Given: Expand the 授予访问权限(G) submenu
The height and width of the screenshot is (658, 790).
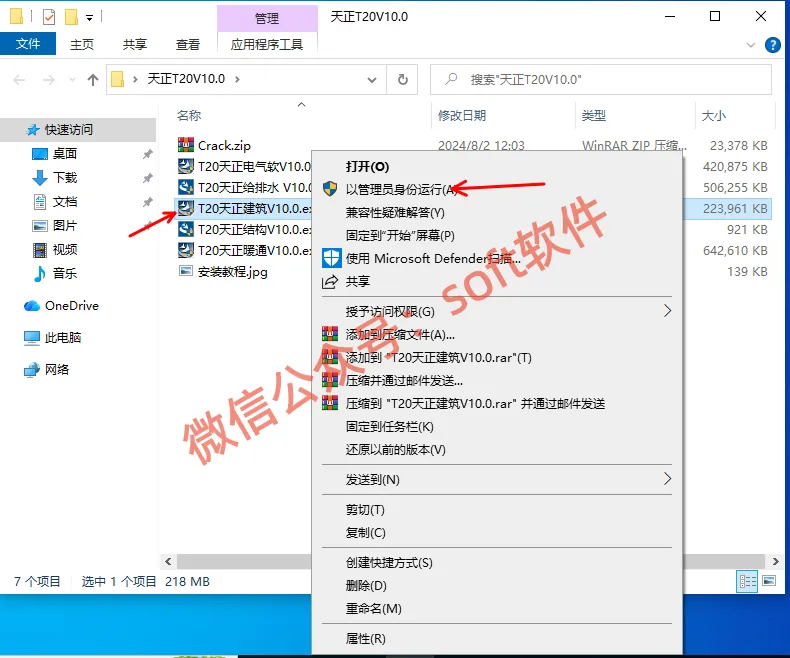Looking at the screenshot, I should click(x=668, y=311).
